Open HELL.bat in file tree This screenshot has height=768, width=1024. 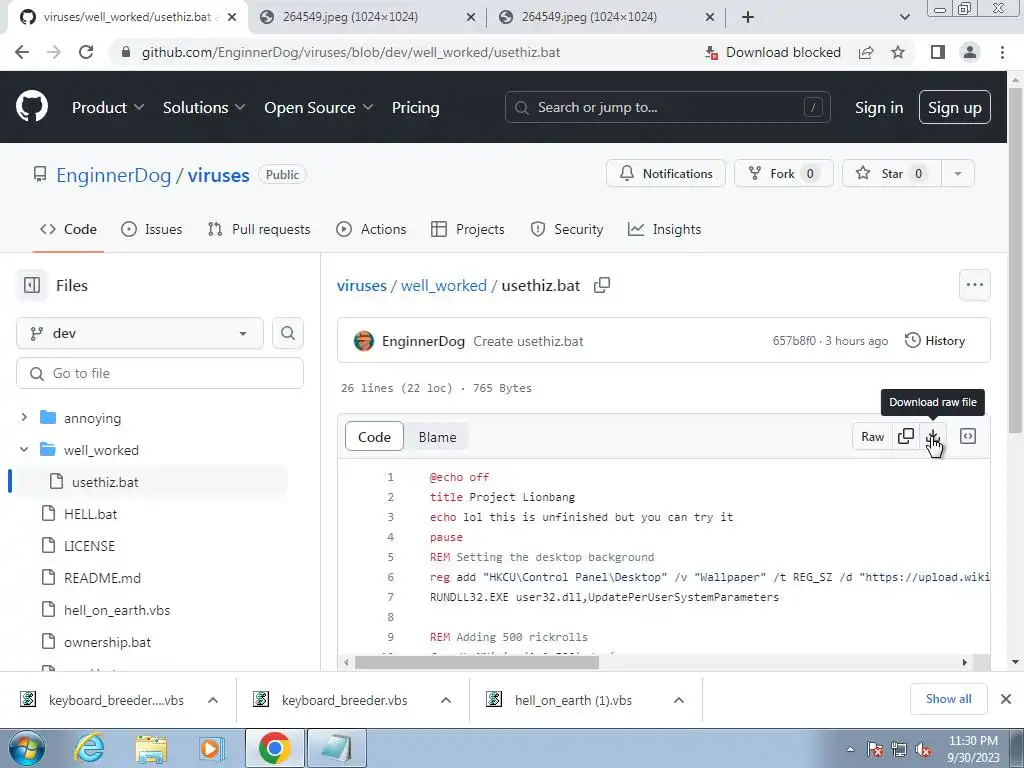click(91, 514)
